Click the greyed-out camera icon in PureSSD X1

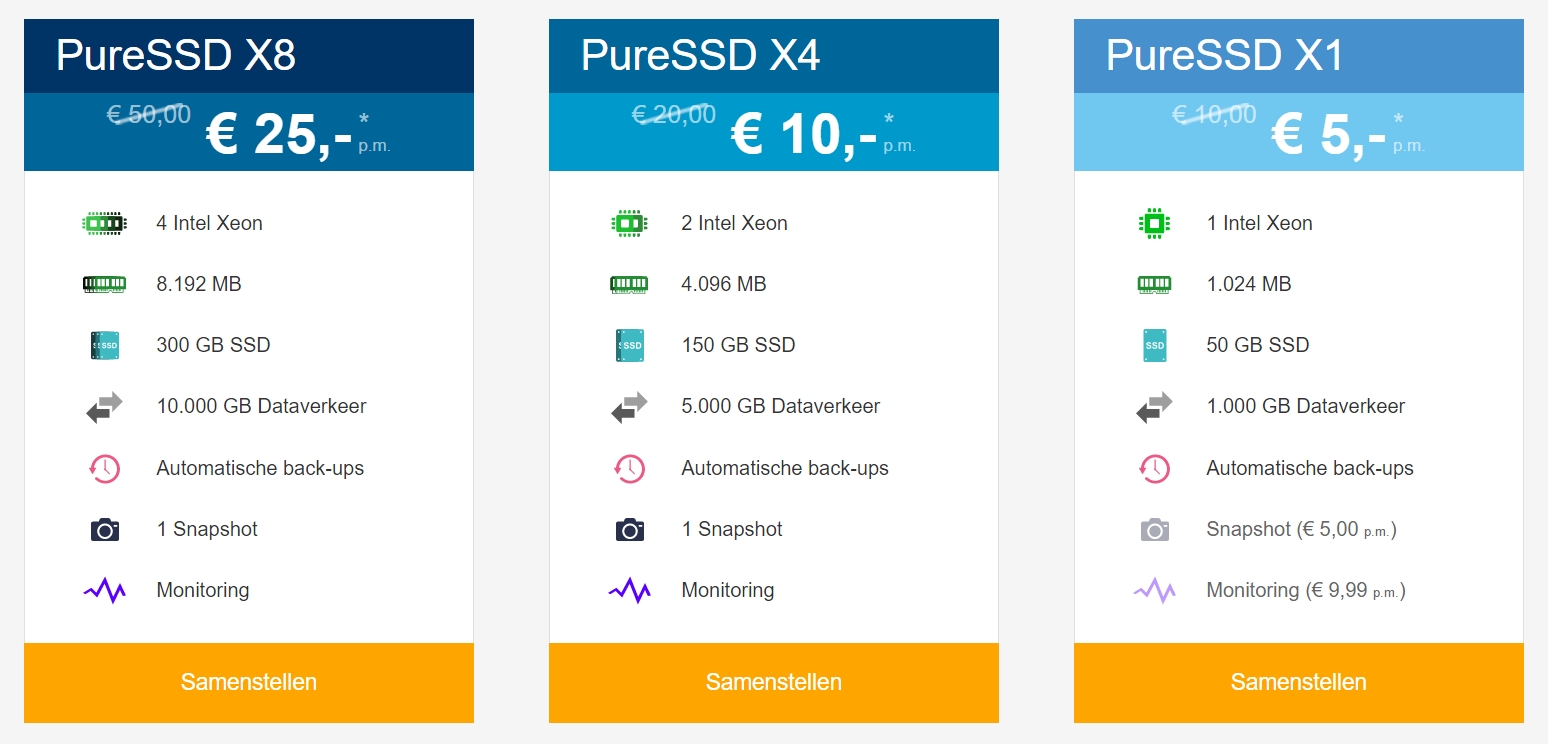coord(1154,530)
